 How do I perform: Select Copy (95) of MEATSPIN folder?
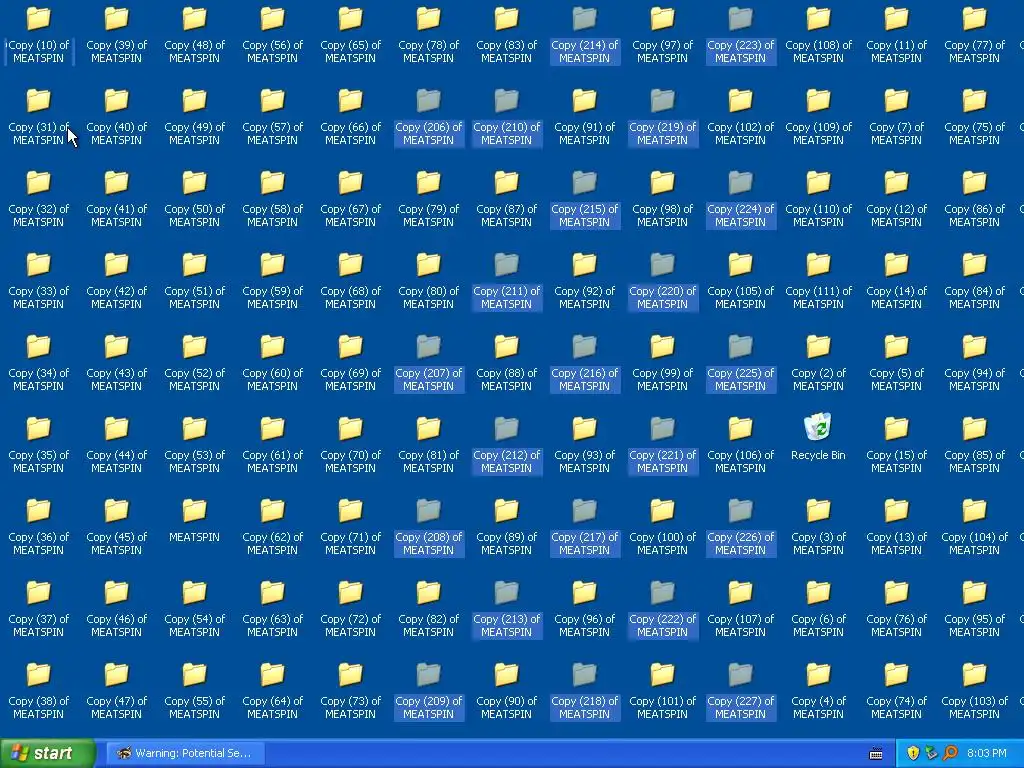click(x=974, y=608)
